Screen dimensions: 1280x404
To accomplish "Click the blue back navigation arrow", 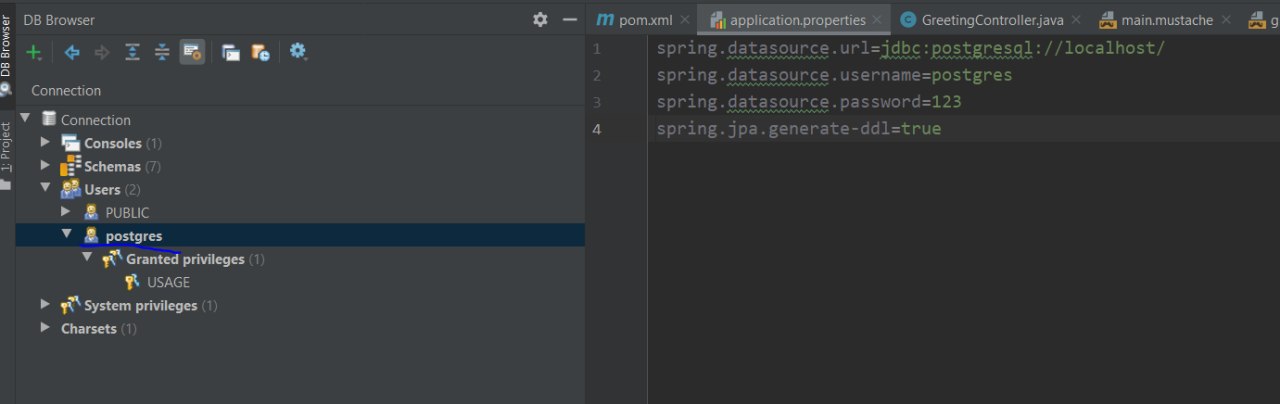I will [72, 52].
